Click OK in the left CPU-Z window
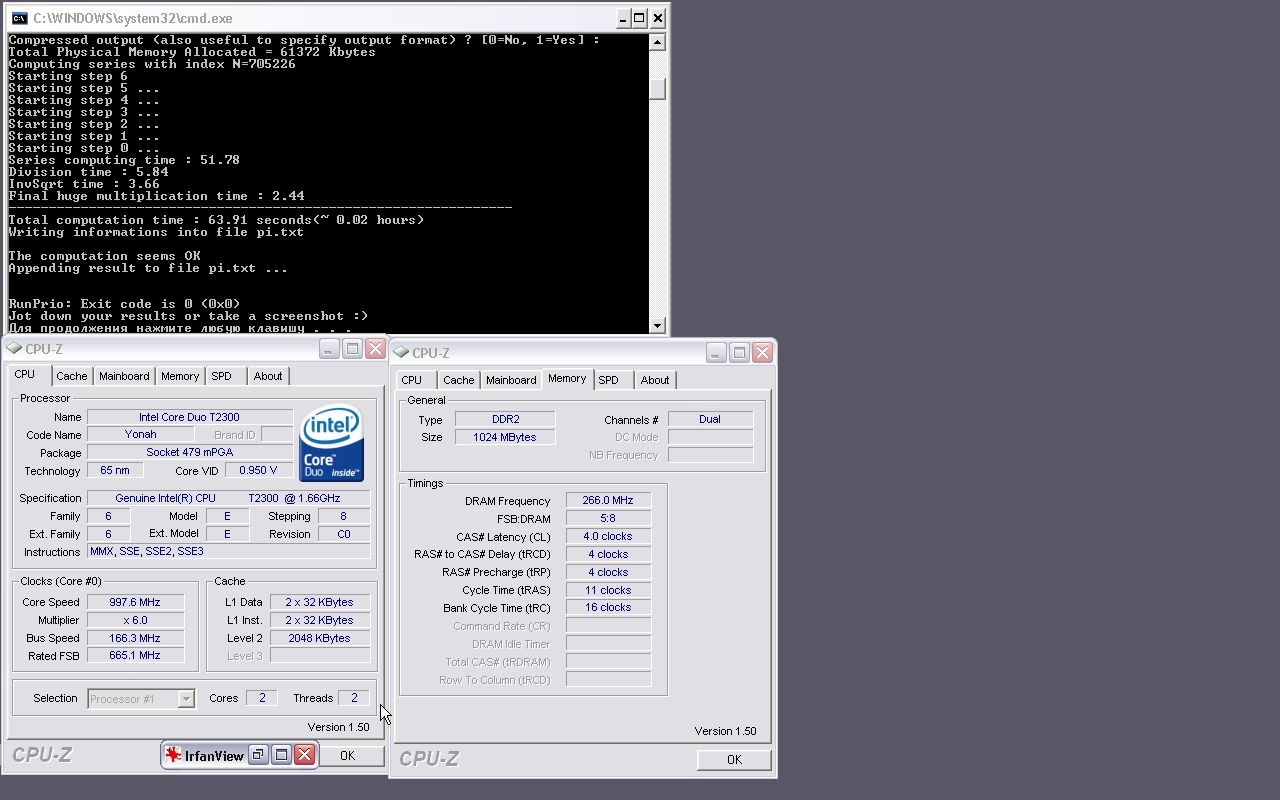The width and height of the screenshot is (1280, 800). (x=347, y=756)
